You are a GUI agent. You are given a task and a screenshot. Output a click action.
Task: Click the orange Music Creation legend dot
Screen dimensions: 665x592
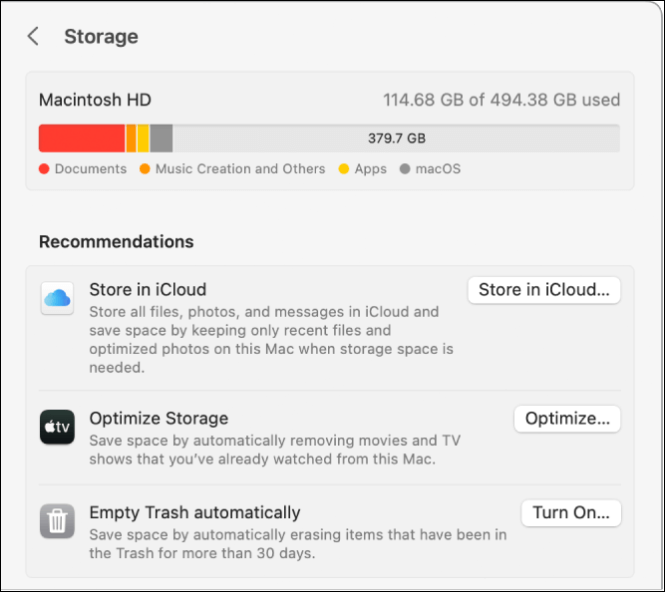[145, 169]
